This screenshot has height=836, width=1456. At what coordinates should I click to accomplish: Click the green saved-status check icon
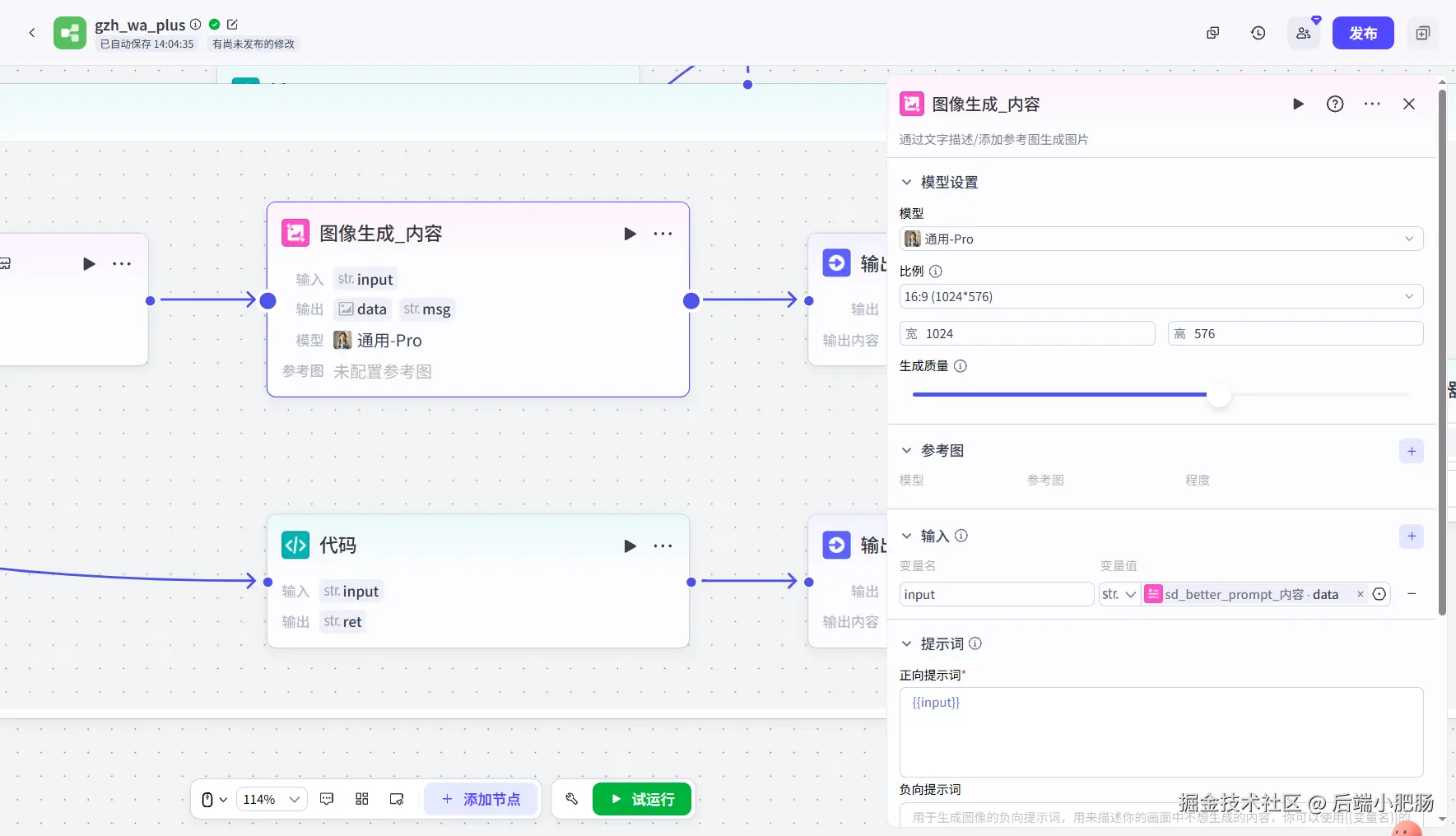tap(214, 25)
